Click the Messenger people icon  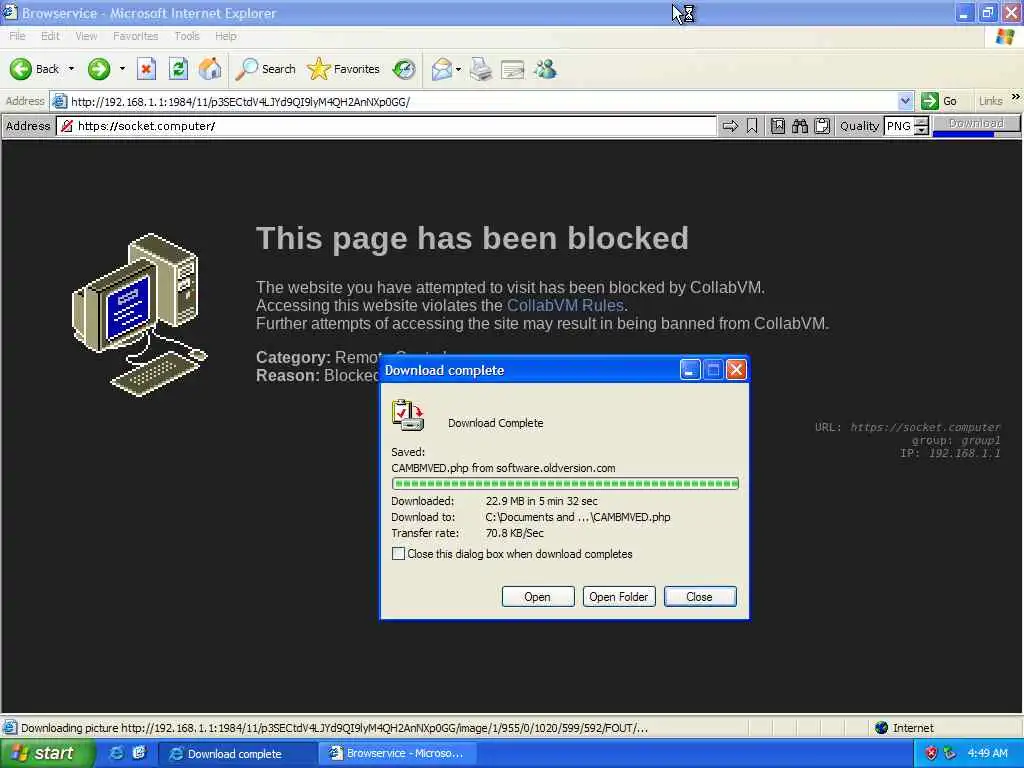[545, 69]
